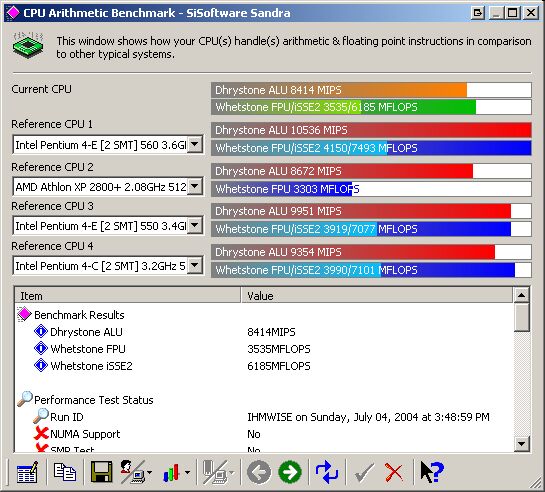
Task: Open the arrow next to greyed computer icon
Action: (232, 473)
